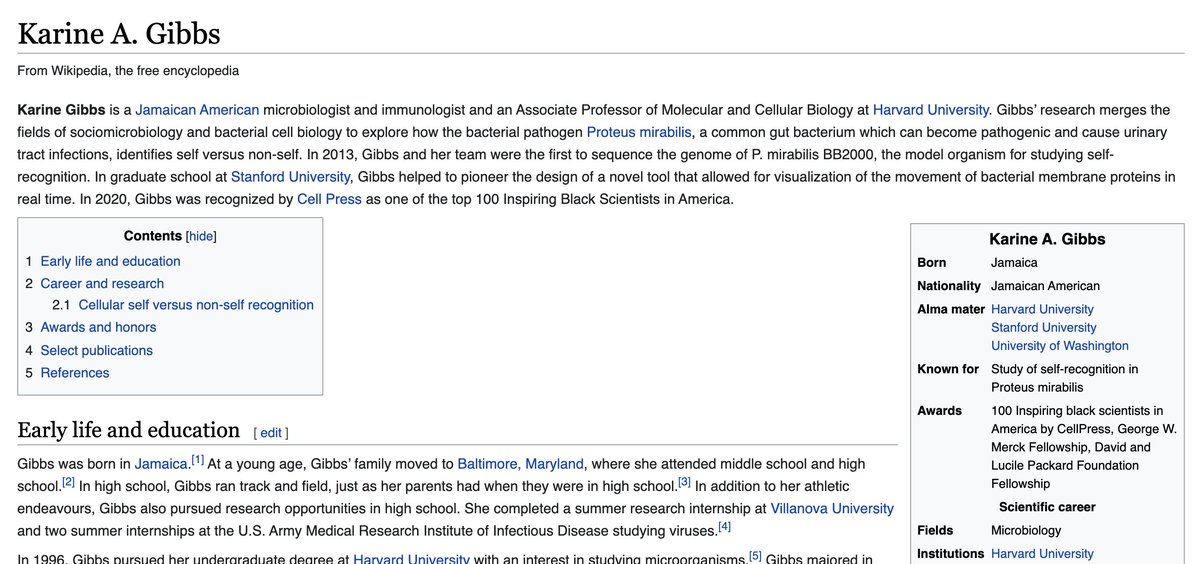Jump to Awards and honors in Contents
This screenshot has height=564, width=1200.
click(98, 327)
